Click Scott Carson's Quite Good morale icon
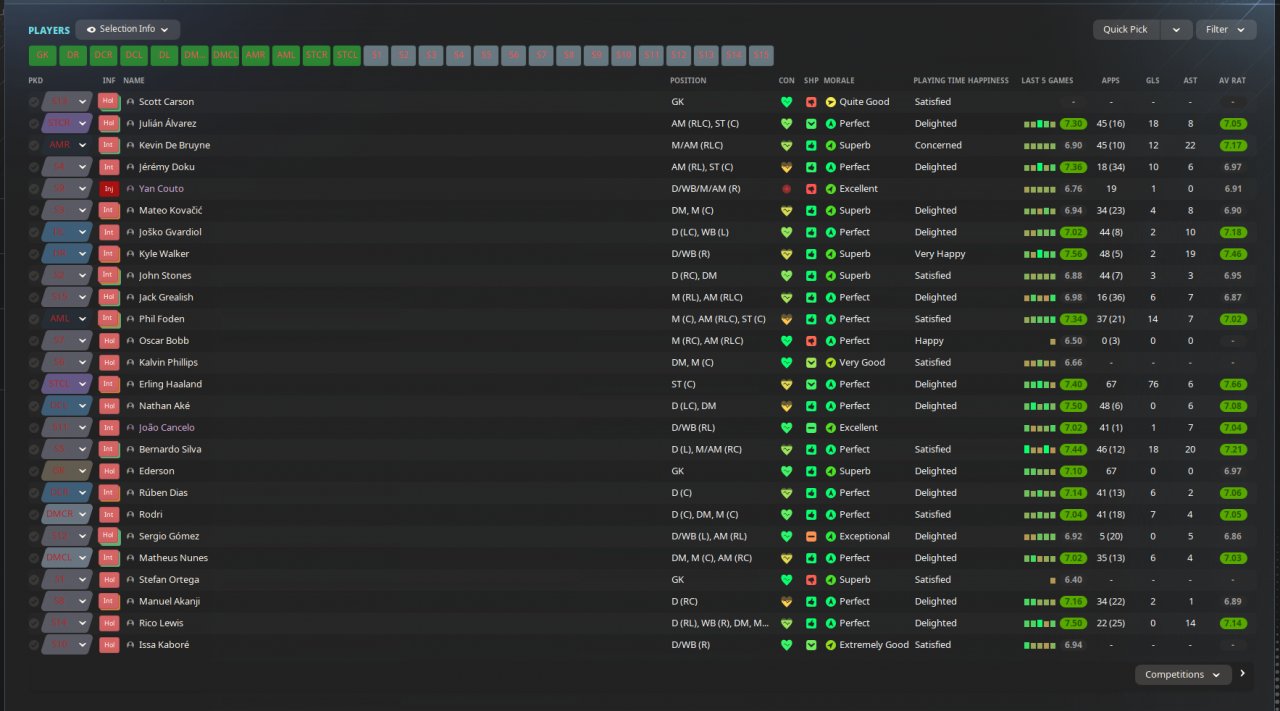 tap(830, 102)
